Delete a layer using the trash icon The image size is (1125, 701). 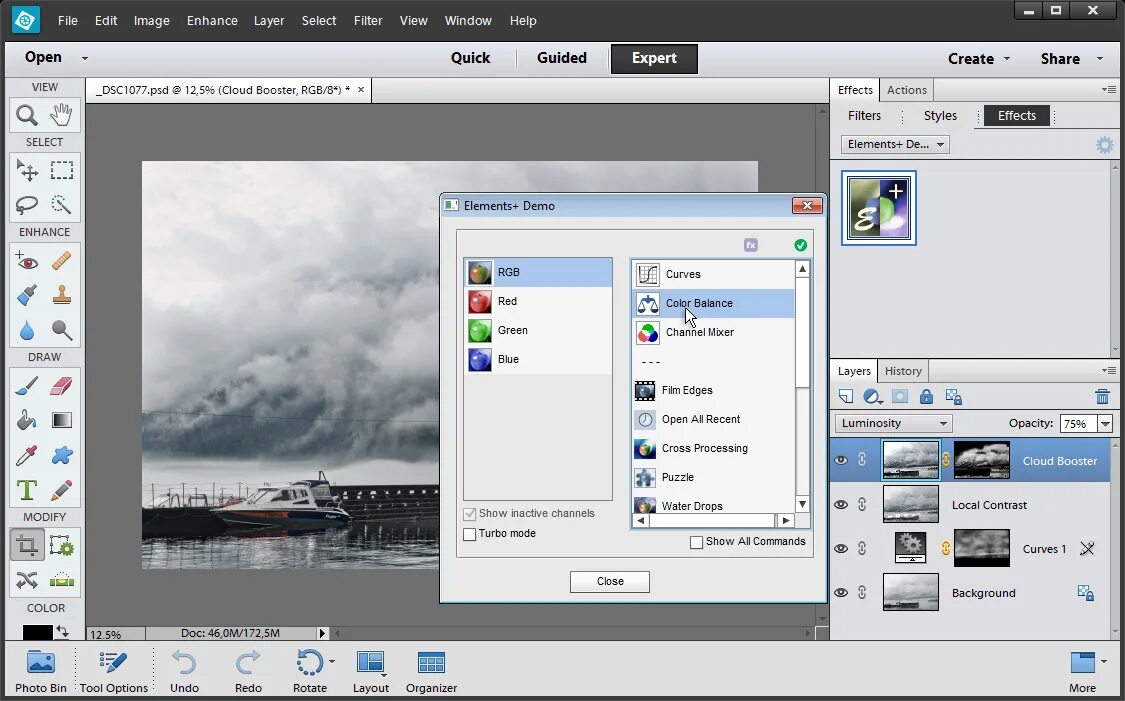tap(1101, 396)
